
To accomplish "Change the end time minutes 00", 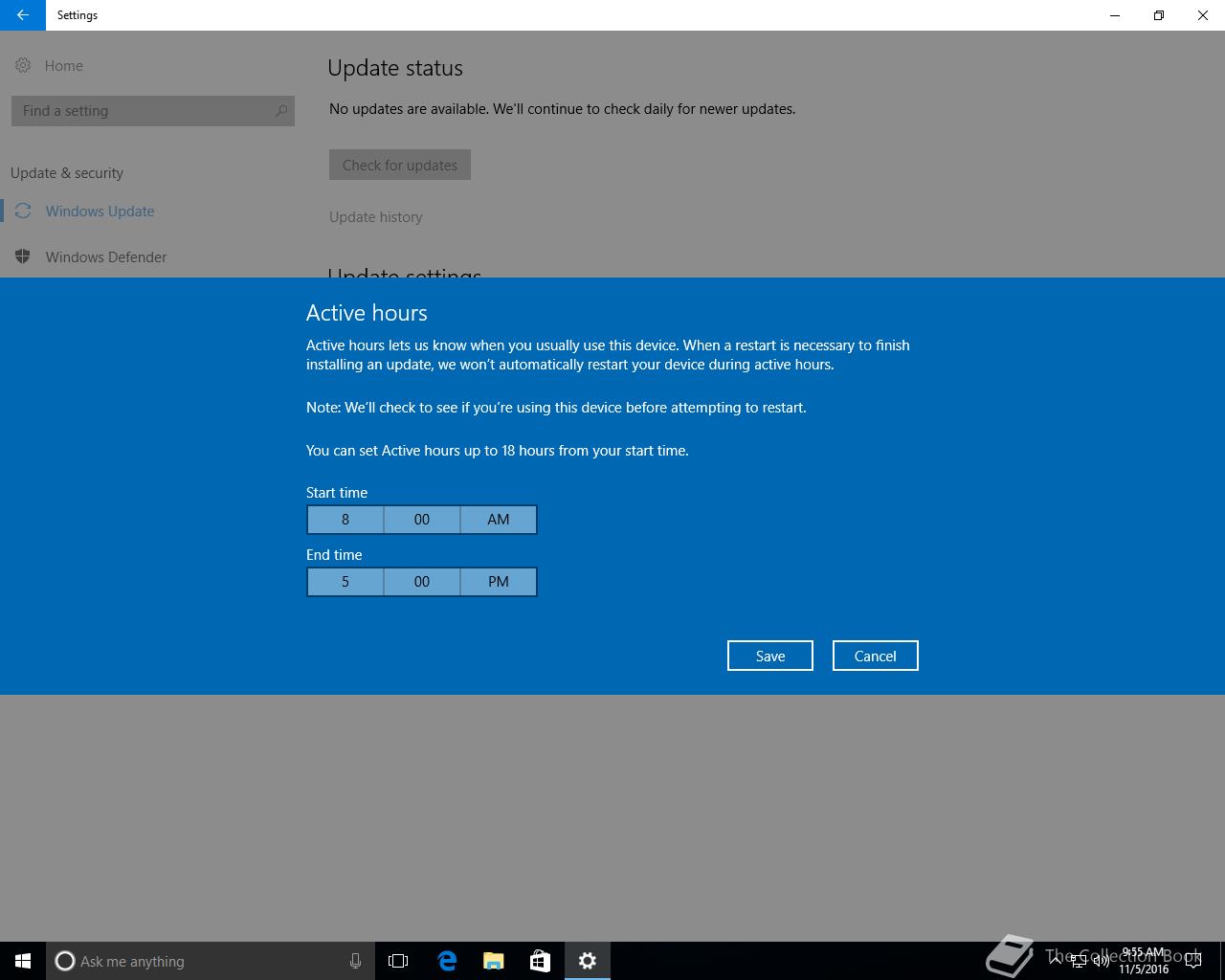I will 422,582.
